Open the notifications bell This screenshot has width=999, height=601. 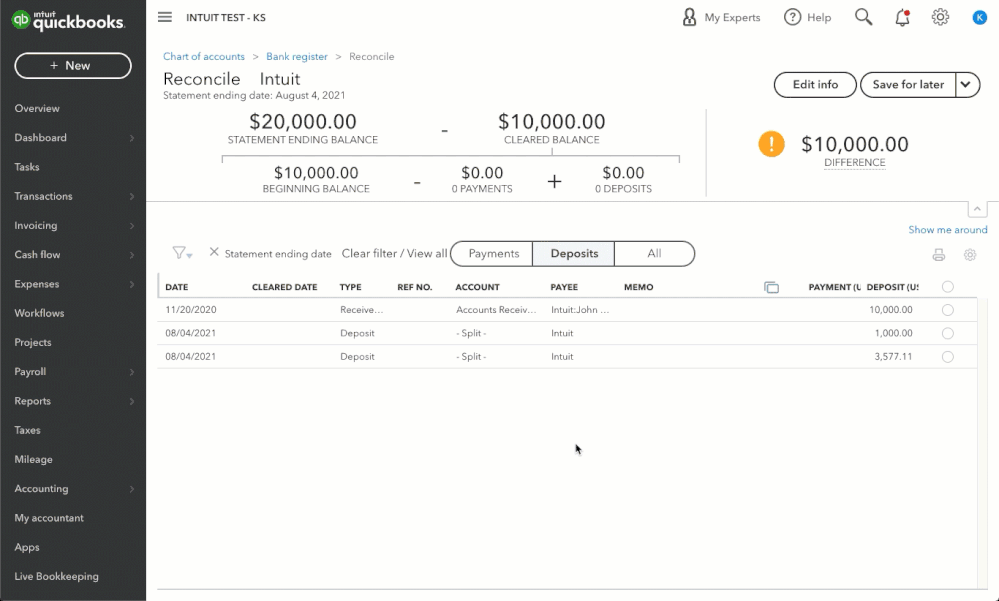tap(903, 17)
